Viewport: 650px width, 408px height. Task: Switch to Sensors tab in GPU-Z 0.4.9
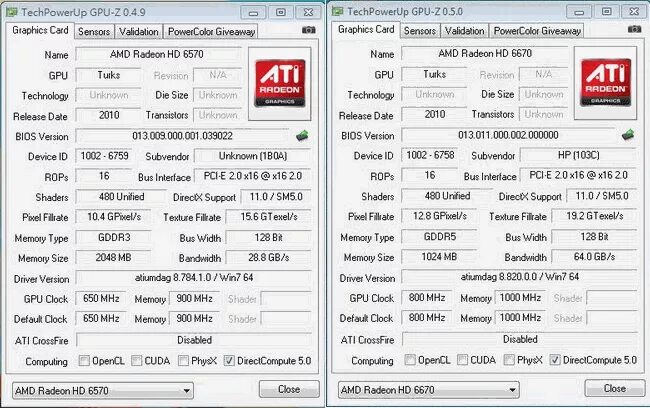click(x=94, y=32)
